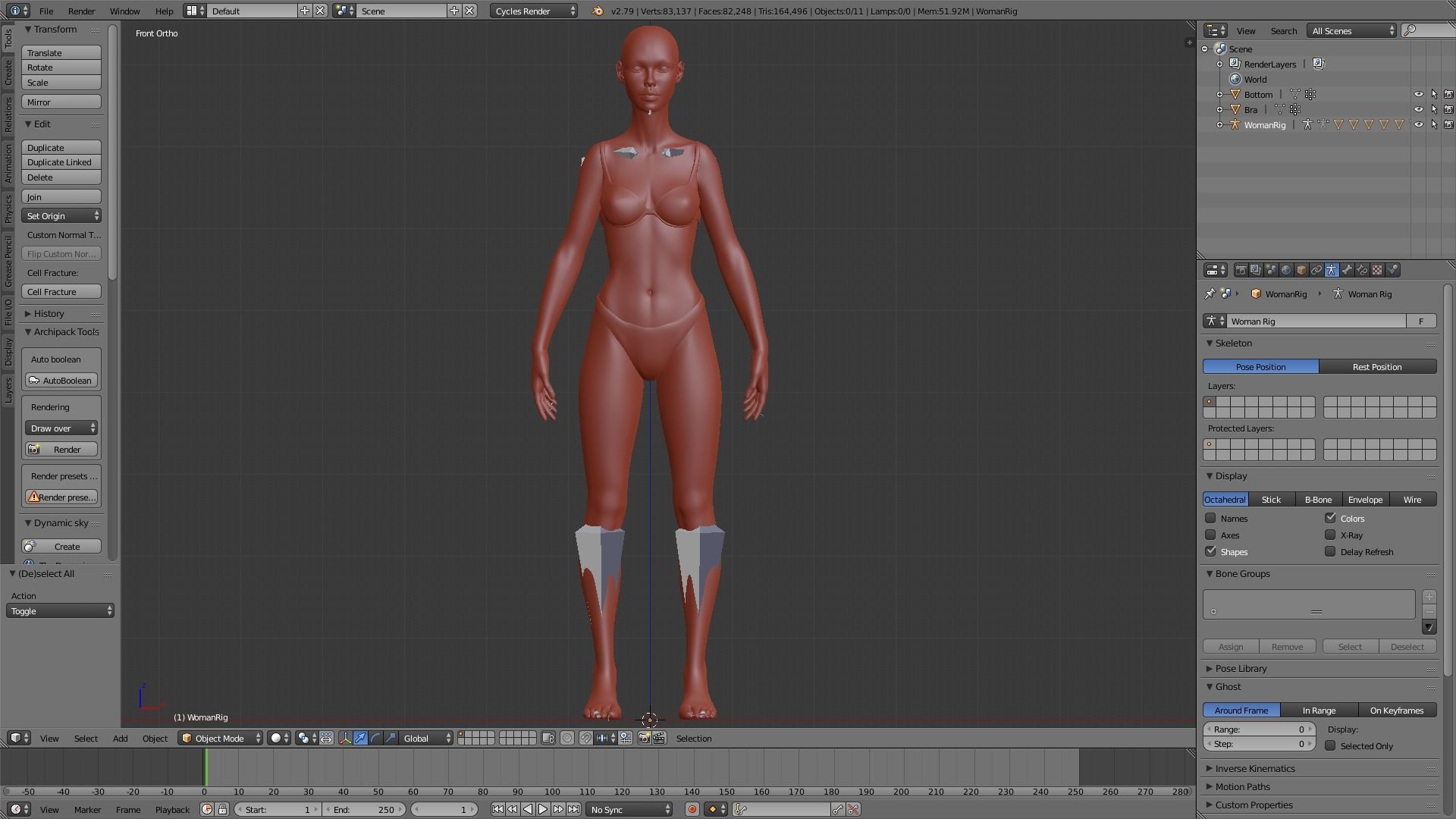Click the Ghost Range value slider
The image size is (1456, 819).
[x=1259, y=730]
